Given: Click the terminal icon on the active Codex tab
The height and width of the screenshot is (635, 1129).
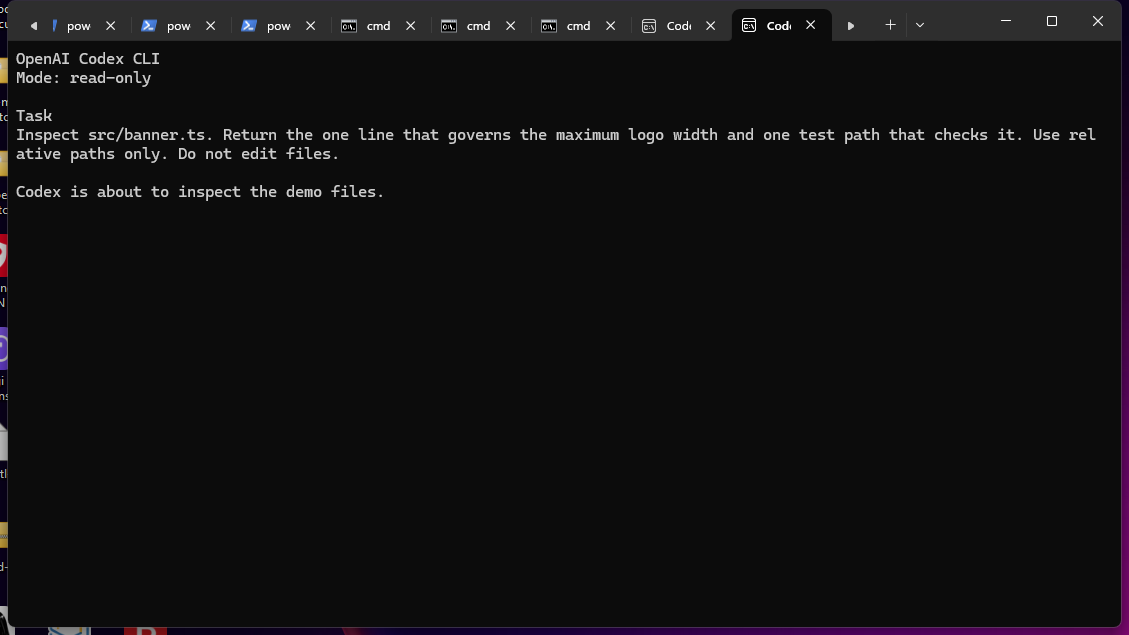Looking at the screenshot, I should pos(749,25).
